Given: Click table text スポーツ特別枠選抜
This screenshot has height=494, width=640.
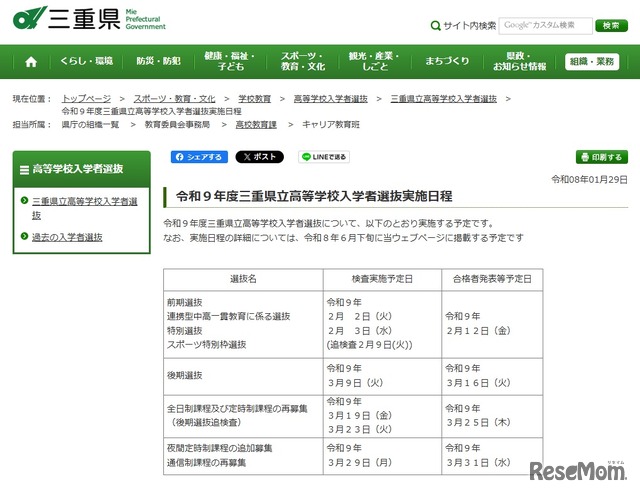Looking at the screenshot, I should 207,345.
